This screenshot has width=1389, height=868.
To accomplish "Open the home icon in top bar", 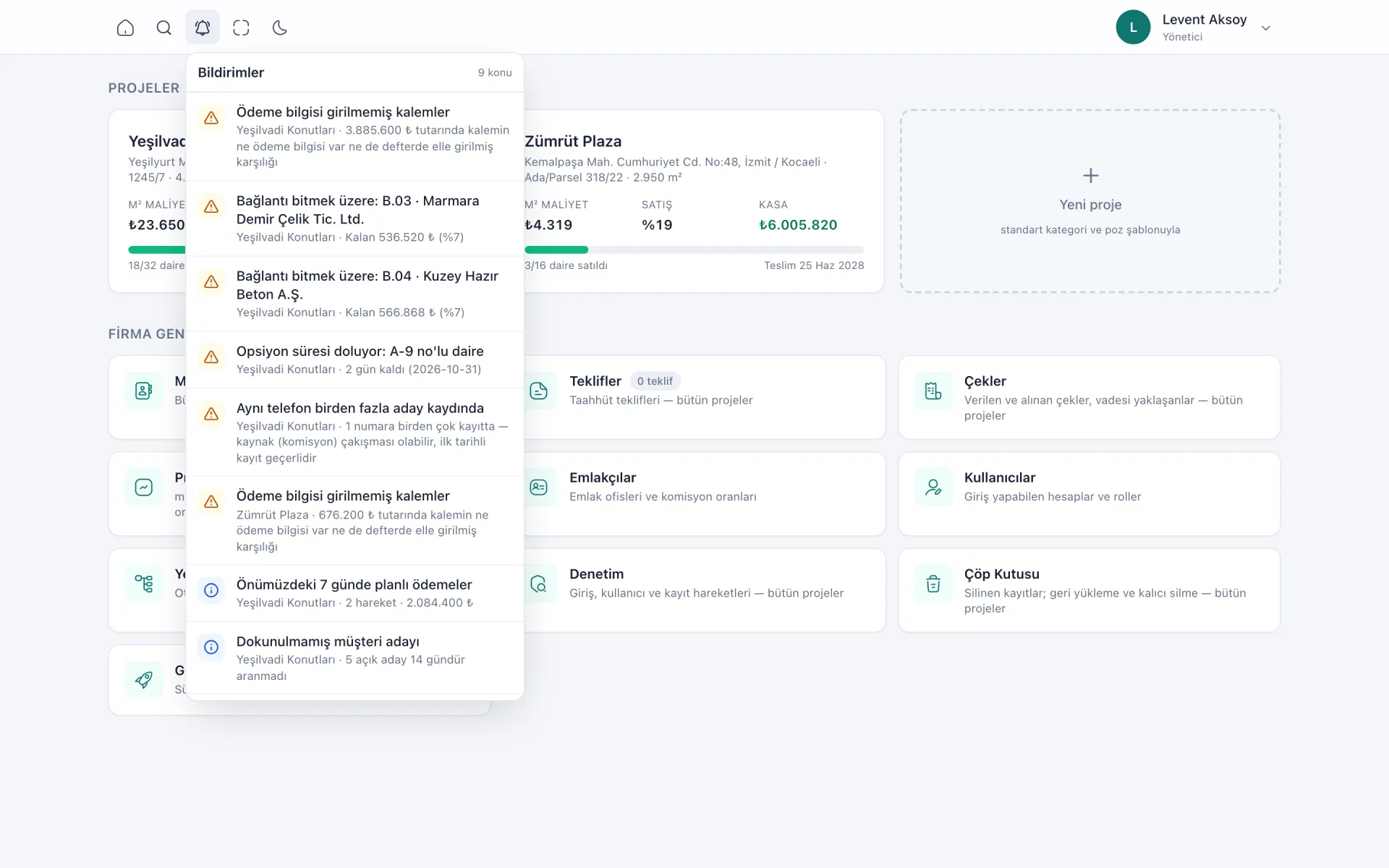I will coord(125,27).
